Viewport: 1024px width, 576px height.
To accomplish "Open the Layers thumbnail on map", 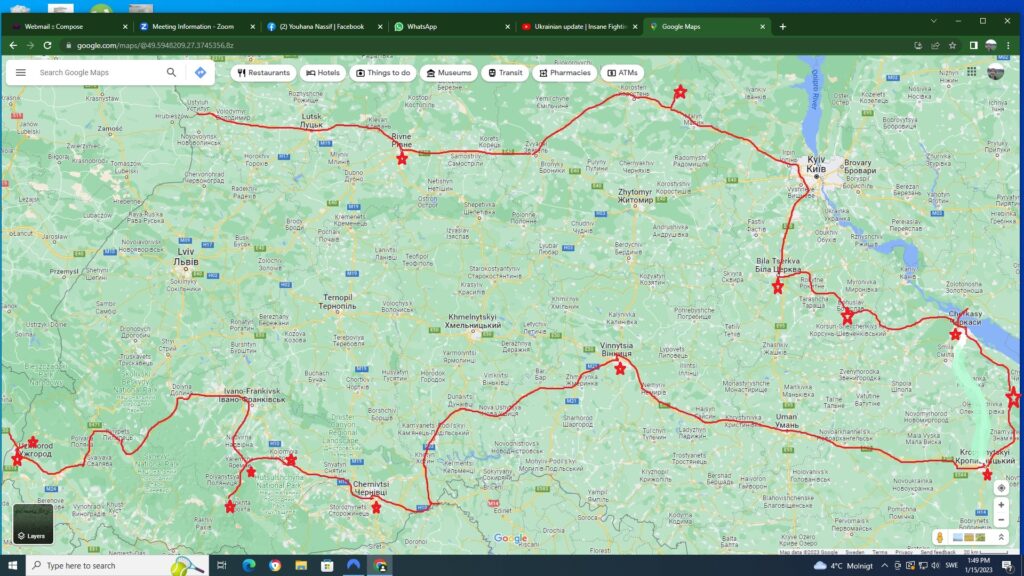I will 33,523.
